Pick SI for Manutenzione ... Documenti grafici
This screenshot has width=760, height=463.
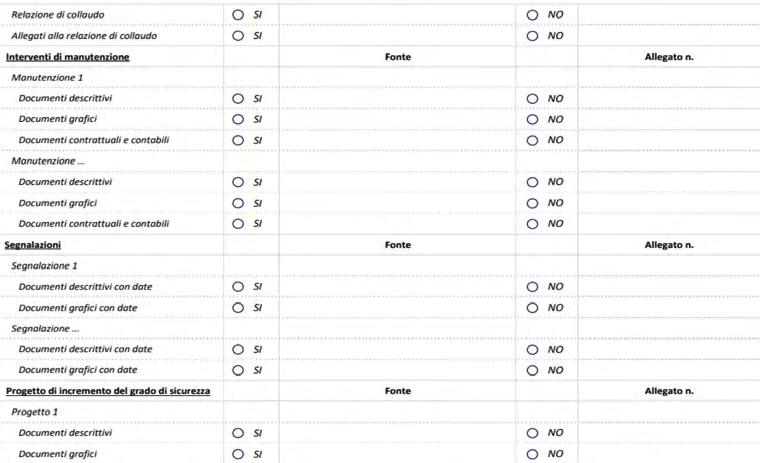pyautogui.click(x=238, y=203)
